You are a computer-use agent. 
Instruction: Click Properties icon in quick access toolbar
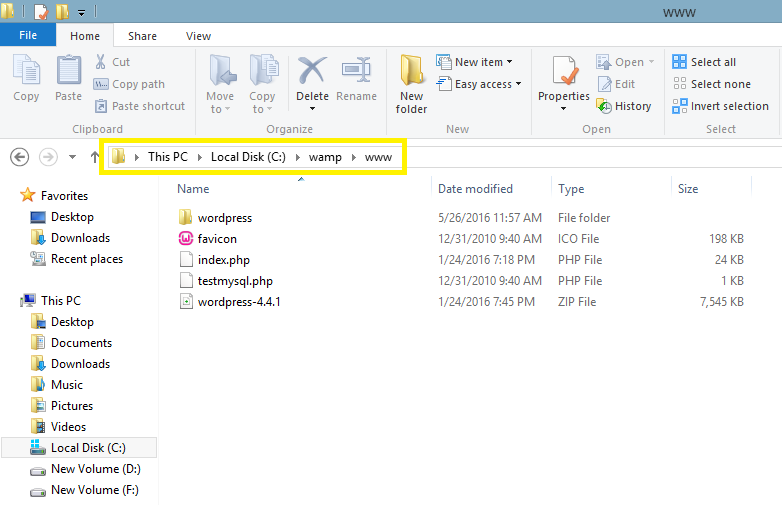tap(41, 11)
